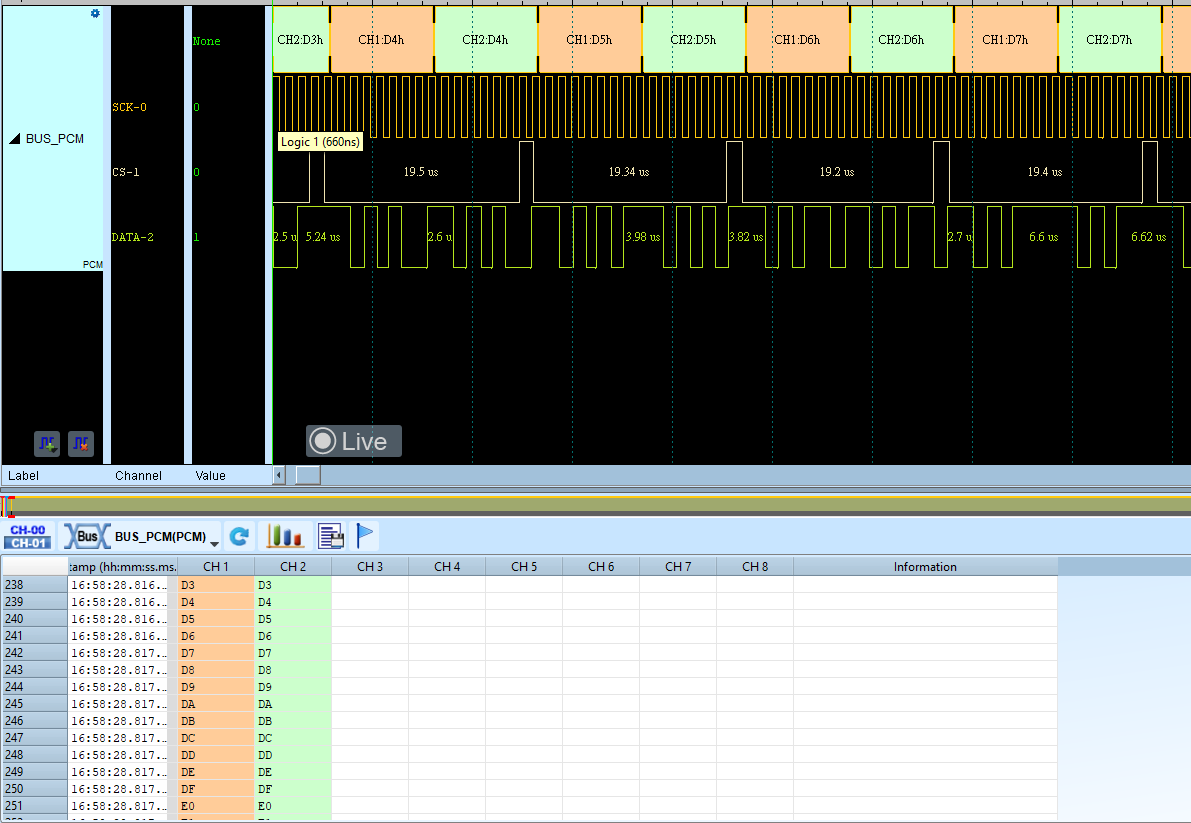1191x823 pixels.
Task: Select row number 250 header
Action: (x=34, y=789)
